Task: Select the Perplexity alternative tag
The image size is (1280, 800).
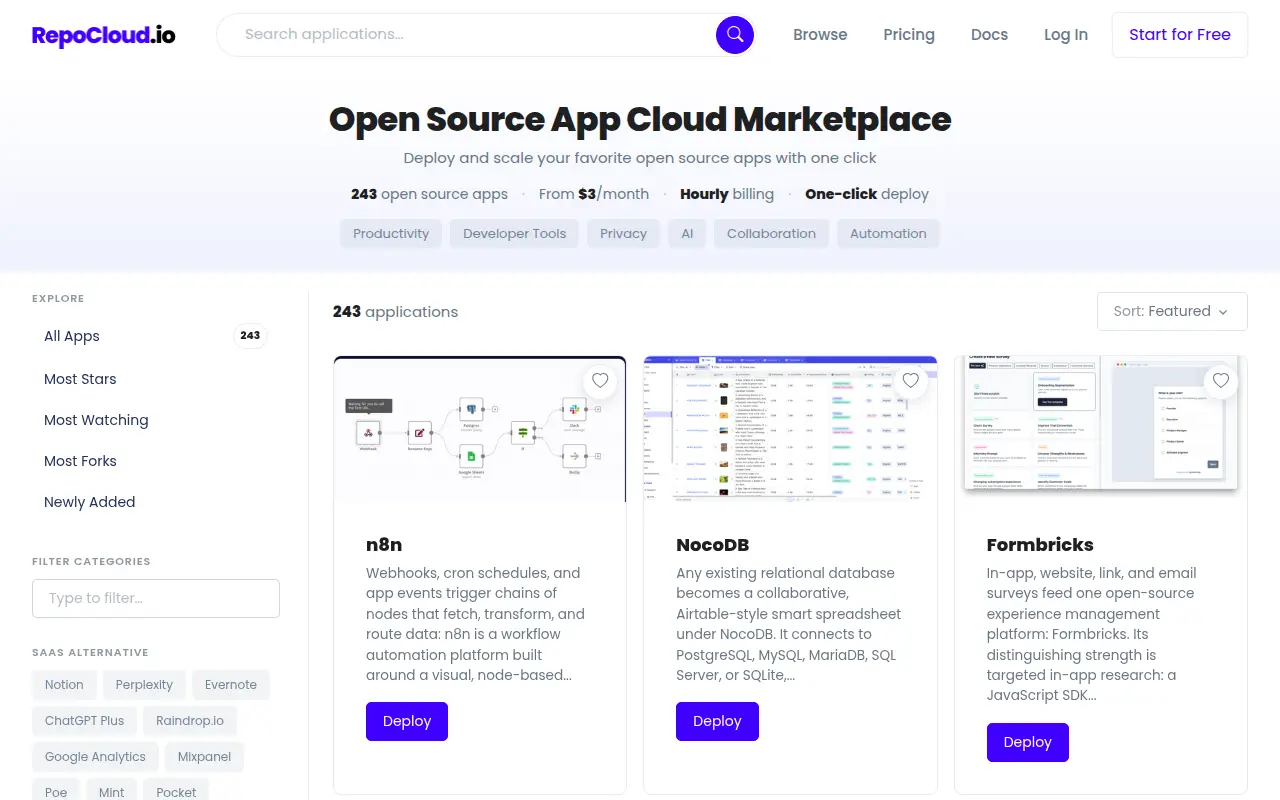Action: point(144,685)
